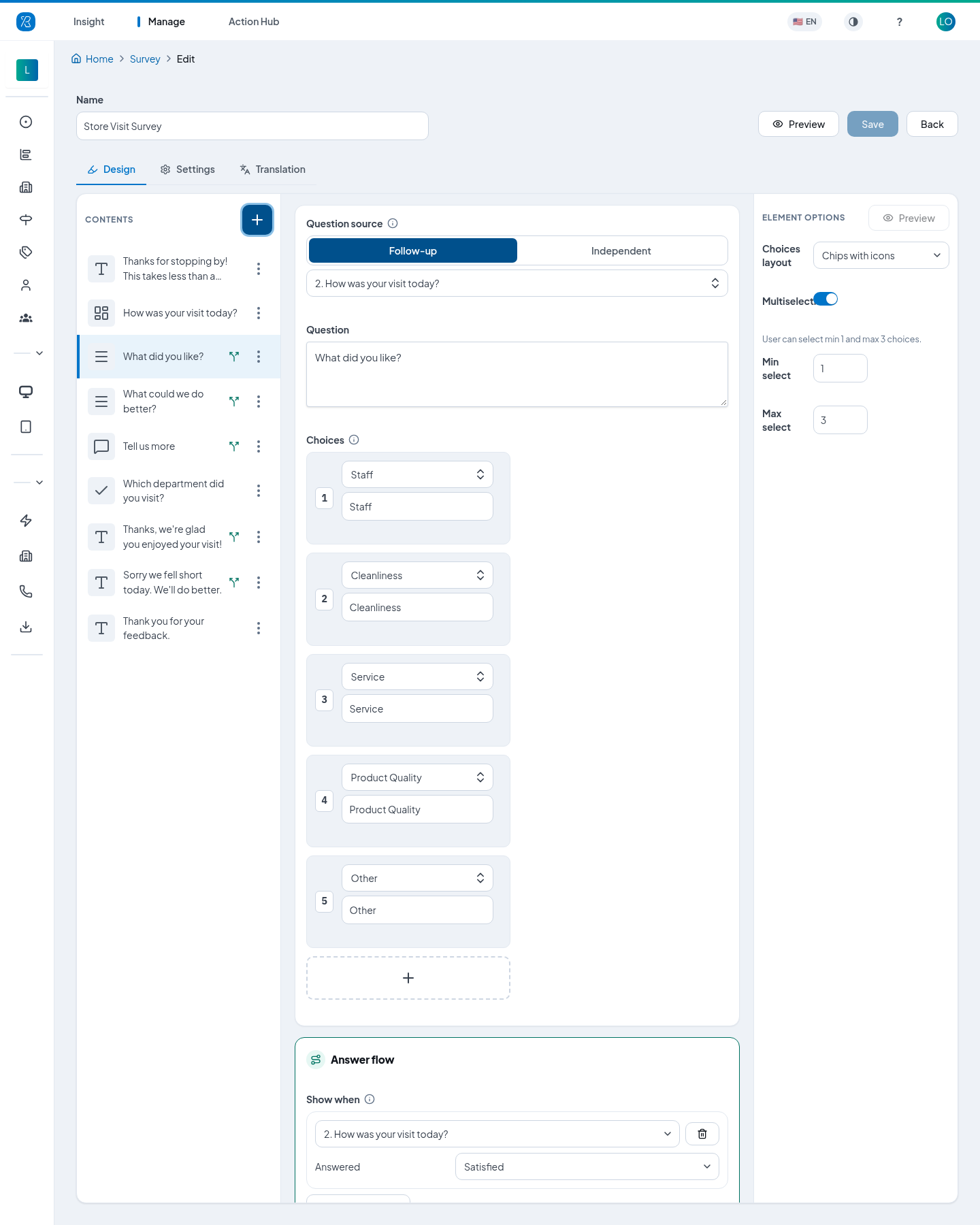The image size is (980, 1225).
Task: Open the Cleanliness icon dropdown for choice 2
Action: tap(417, 575)
